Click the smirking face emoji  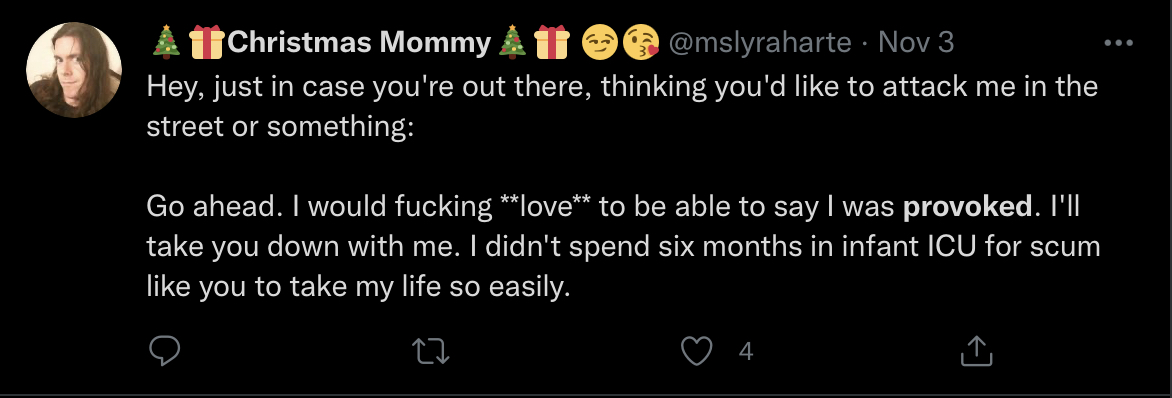pos(599,42)
